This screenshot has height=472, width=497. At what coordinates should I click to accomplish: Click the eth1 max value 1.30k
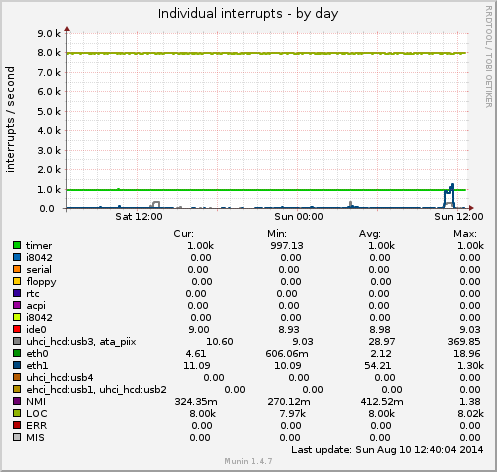pyautogui.click(x=470, y=366)
